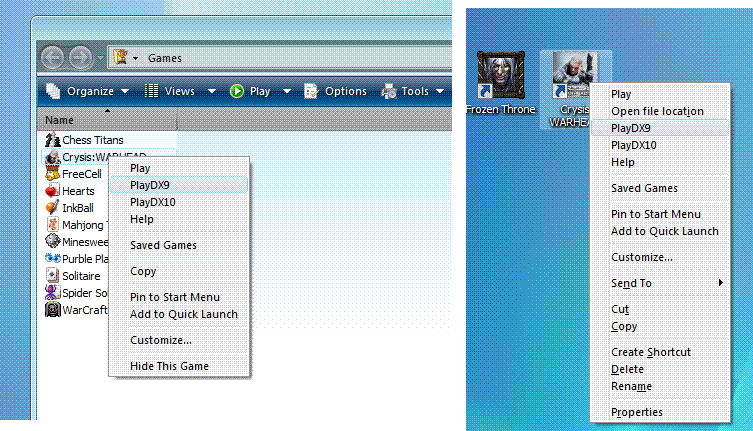Select the InkBall game icon
The width and height of the screenshot is (753, 431).
click(52, 208)
